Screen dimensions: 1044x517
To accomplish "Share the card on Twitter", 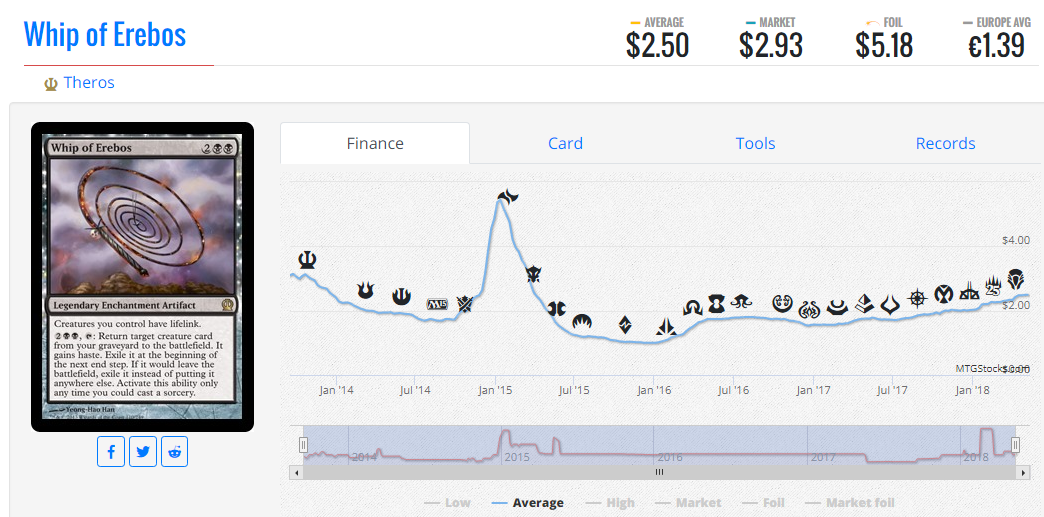I will point(143,452).
